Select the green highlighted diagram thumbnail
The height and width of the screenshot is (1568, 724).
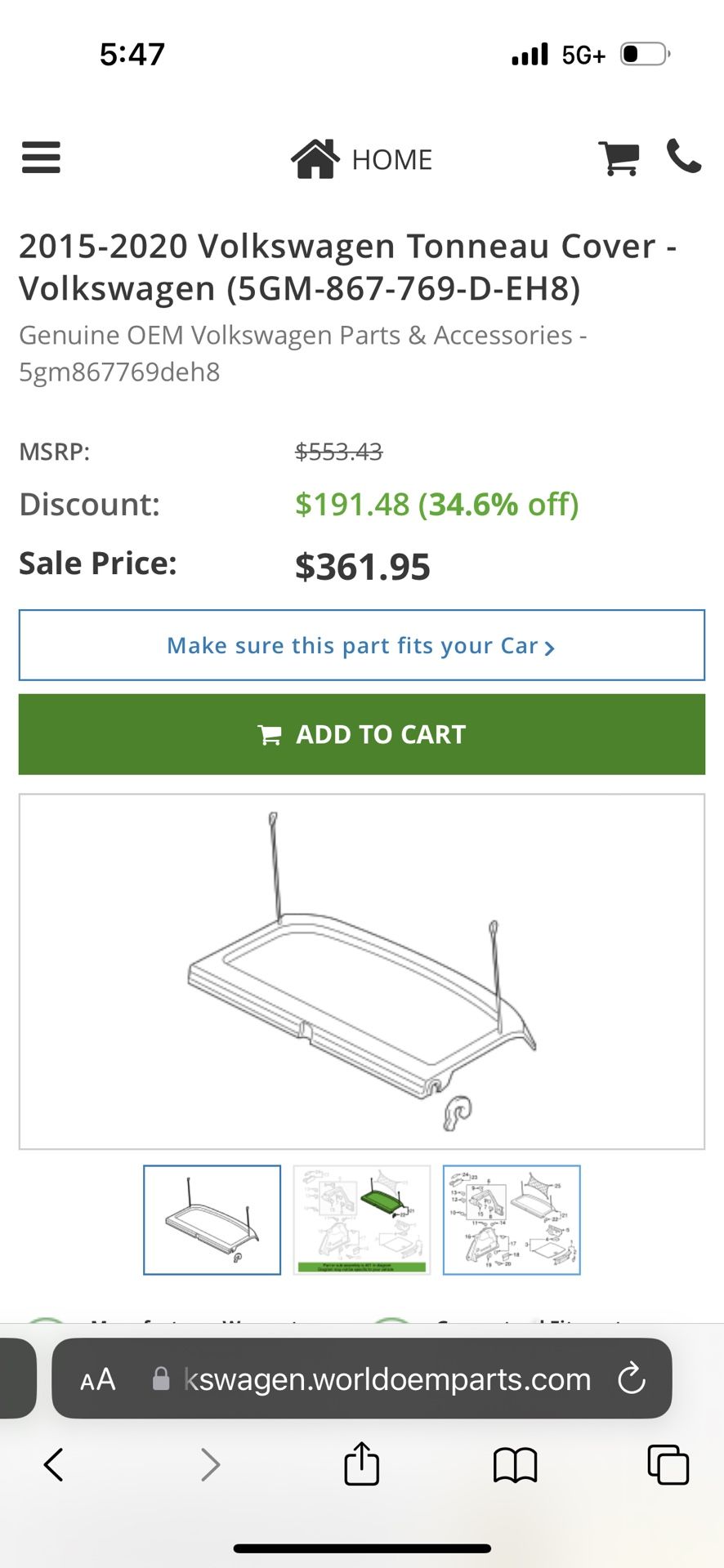coord(361,1219)
